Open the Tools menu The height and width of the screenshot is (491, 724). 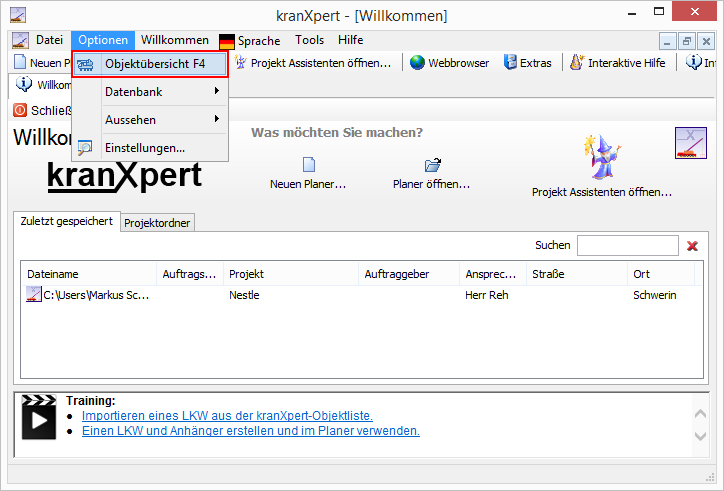point(309,41)
